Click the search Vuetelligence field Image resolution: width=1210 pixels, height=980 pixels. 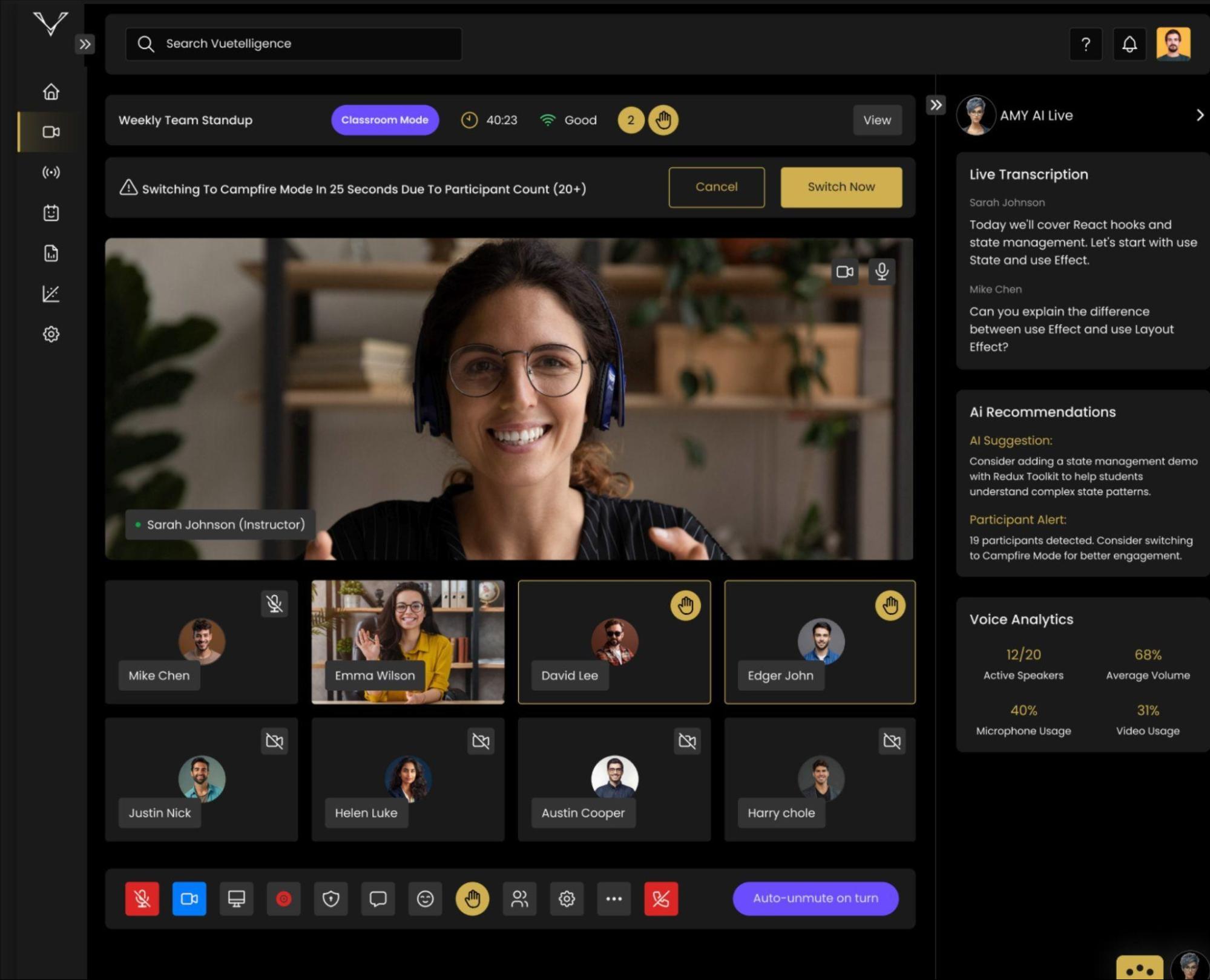click(293, 44)
